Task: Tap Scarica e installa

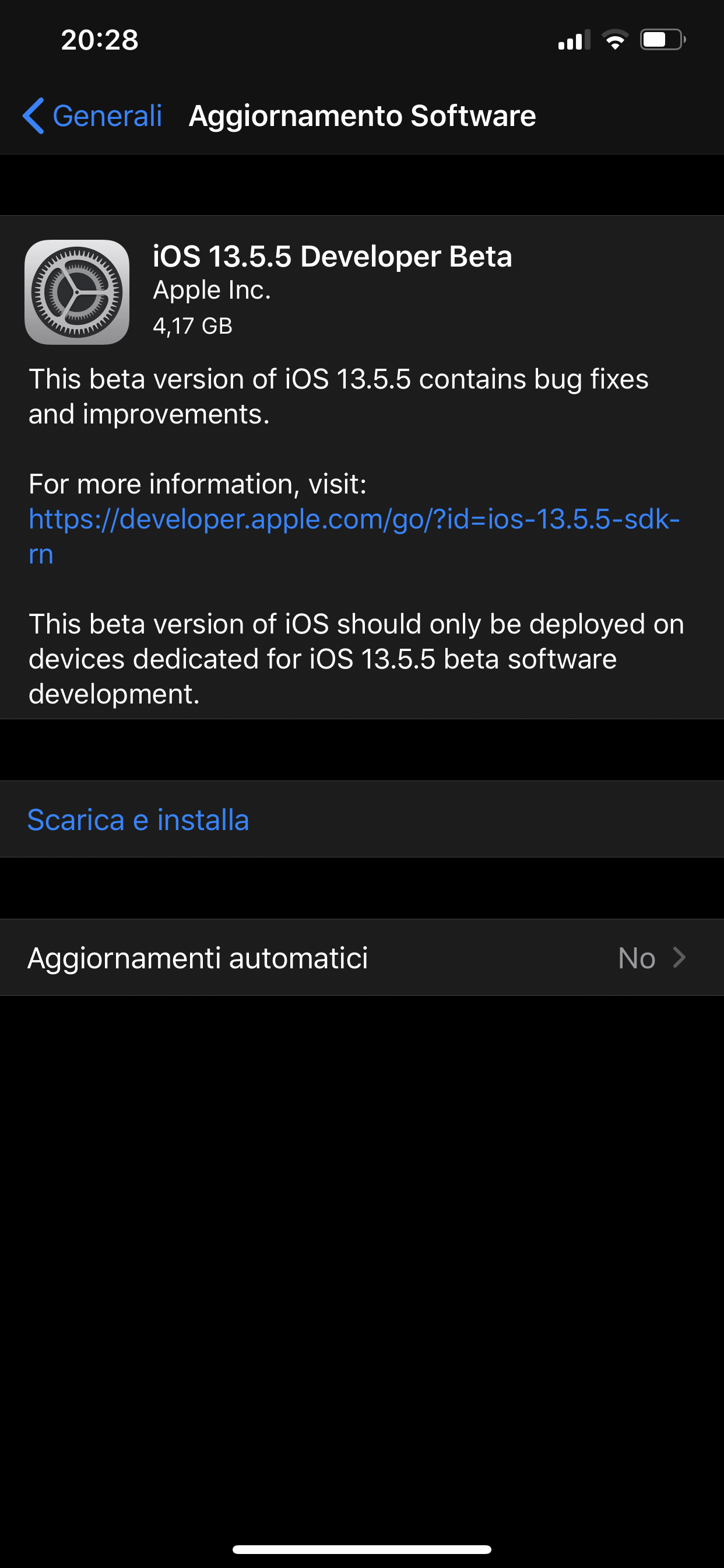Action: [x=138, y=820]
